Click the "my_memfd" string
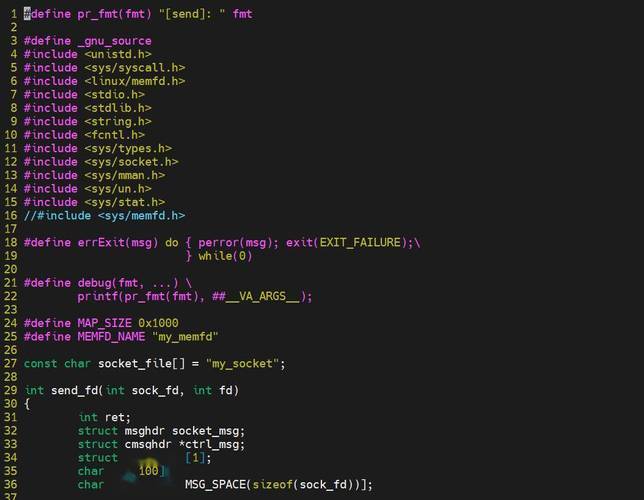644x500 pixels. (x=185, y=337)
